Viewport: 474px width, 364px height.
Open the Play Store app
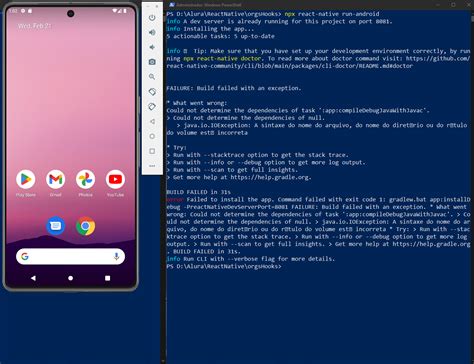pos(26,179)
